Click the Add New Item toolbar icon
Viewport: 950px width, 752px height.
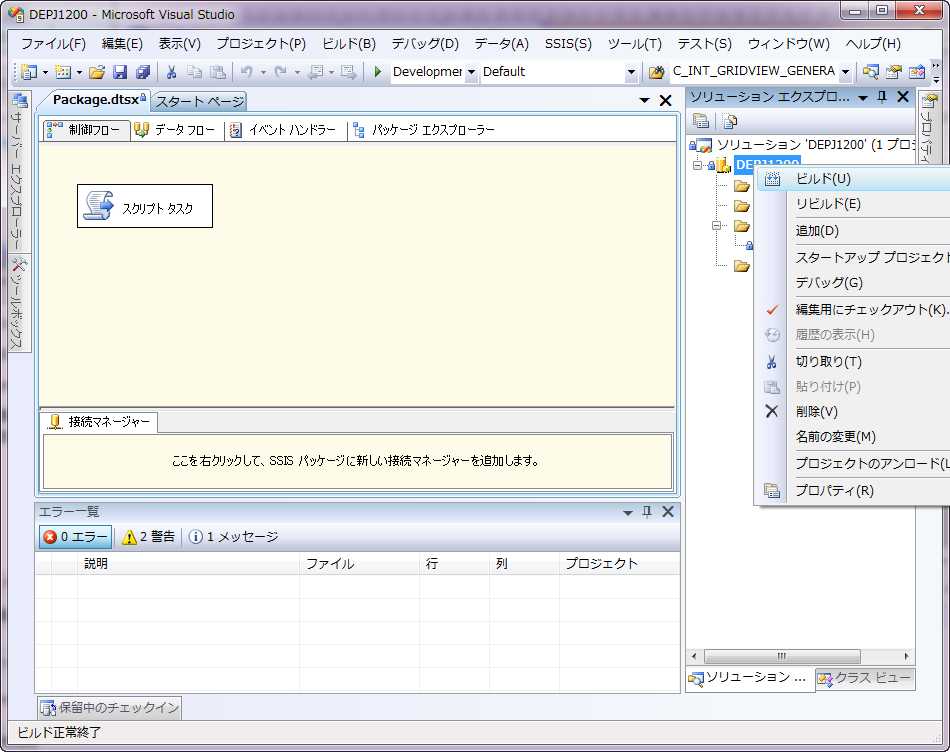62,72
